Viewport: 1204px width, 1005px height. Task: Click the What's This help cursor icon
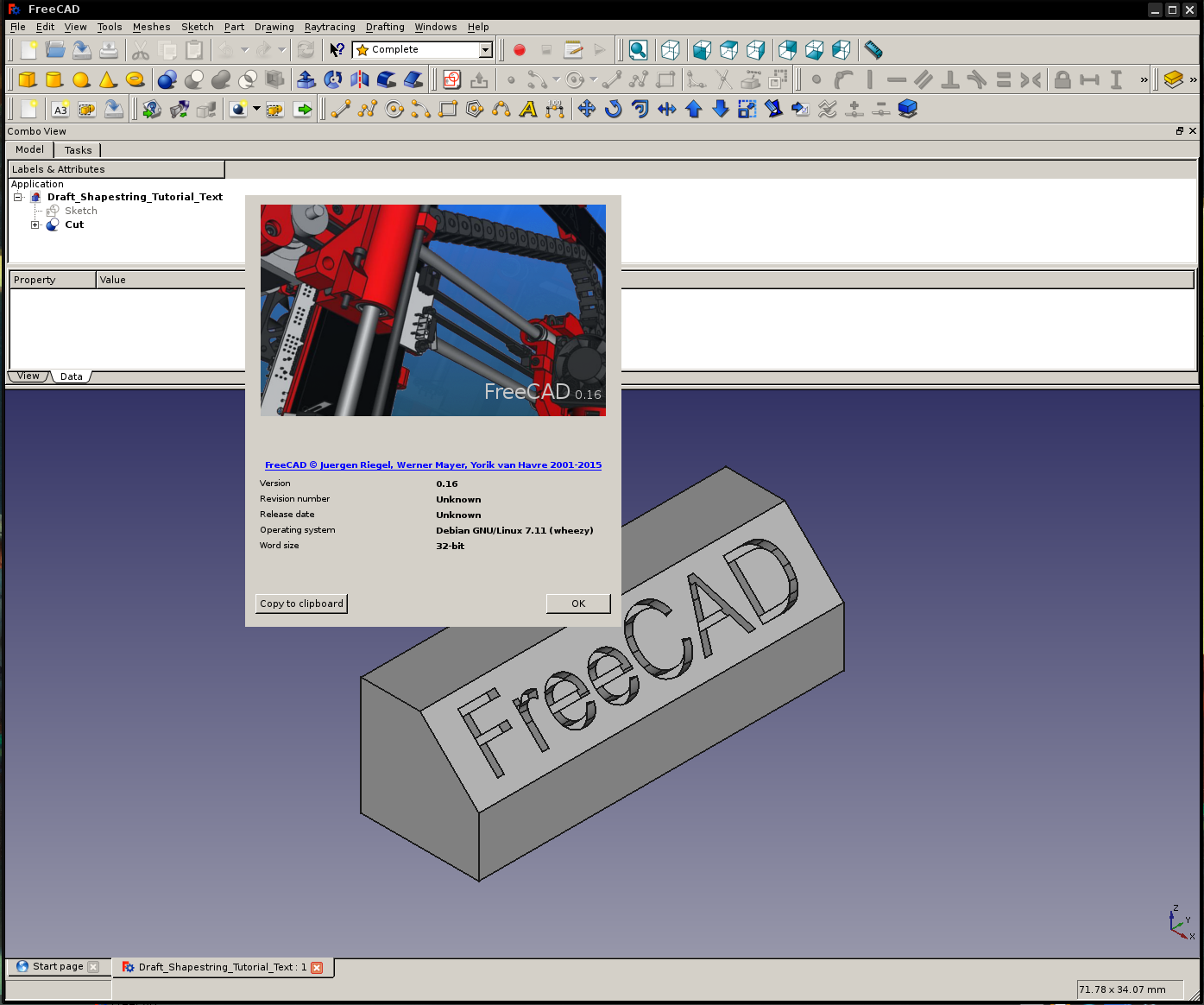pyautogui.click(x=337, y=50)
